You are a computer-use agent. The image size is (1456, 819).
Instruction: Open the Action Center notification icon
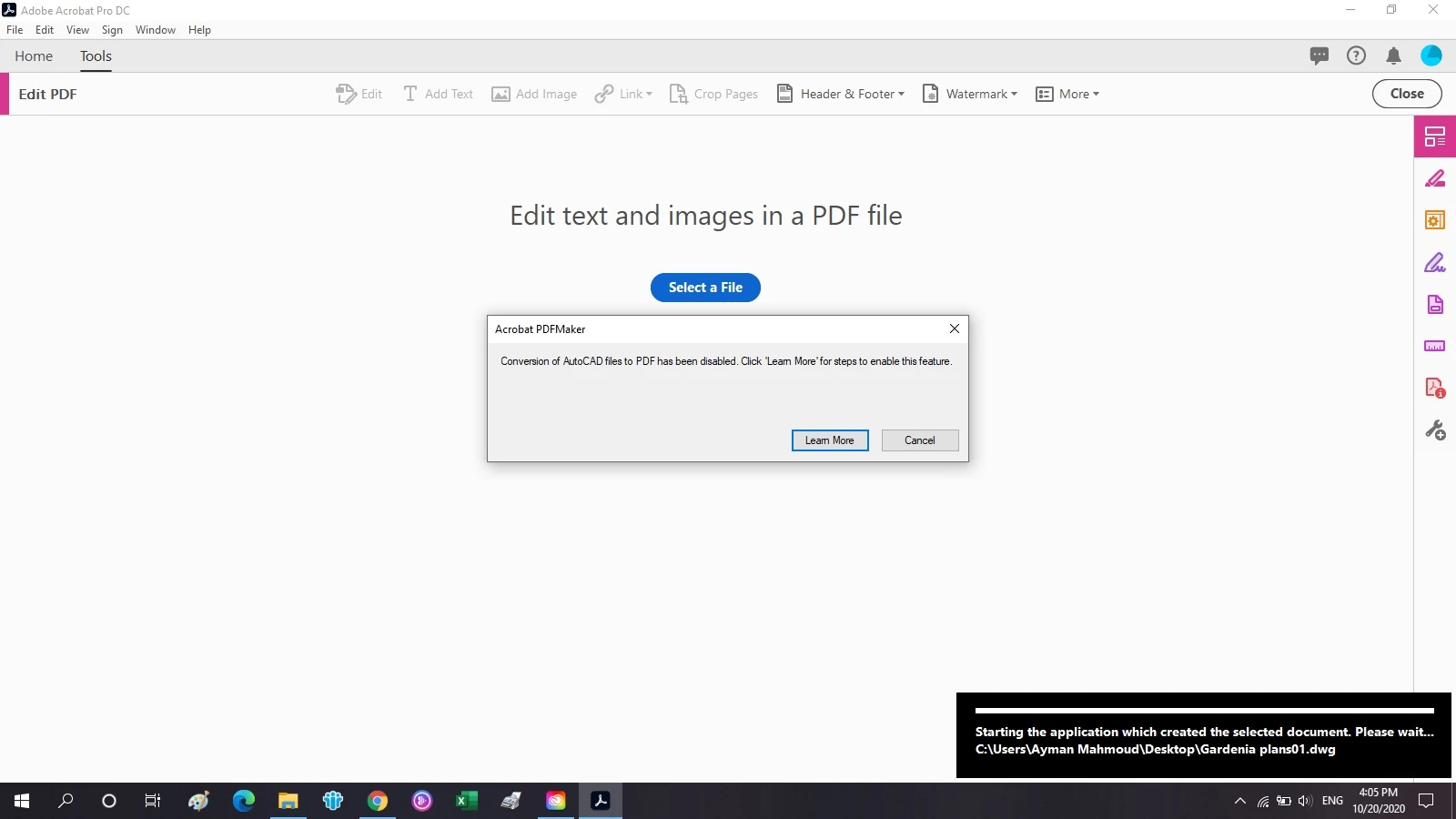[1426, 801]
